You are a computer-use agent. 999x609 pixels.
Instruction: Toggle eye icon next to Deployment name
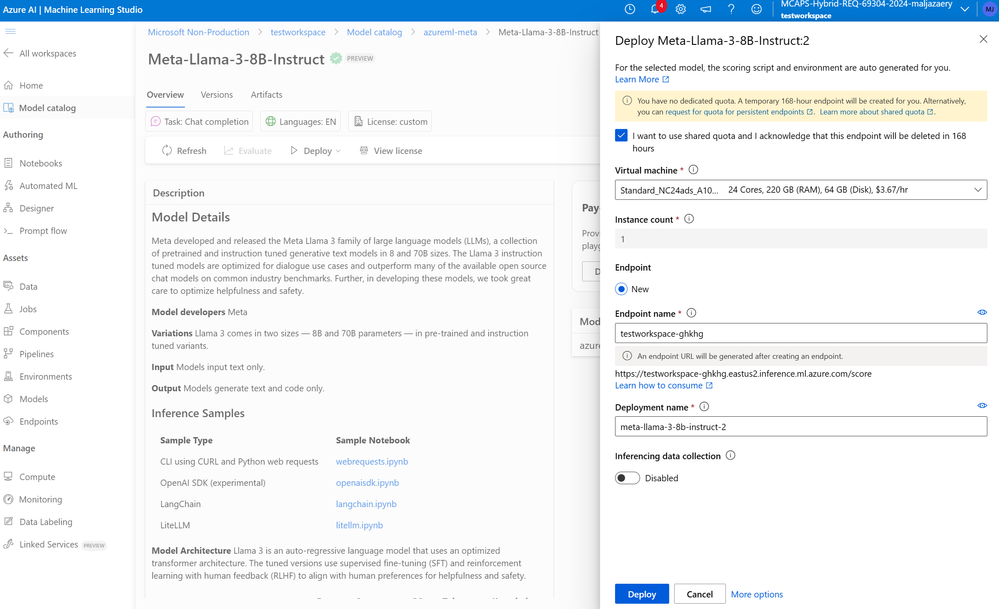(x=982, y=406)
